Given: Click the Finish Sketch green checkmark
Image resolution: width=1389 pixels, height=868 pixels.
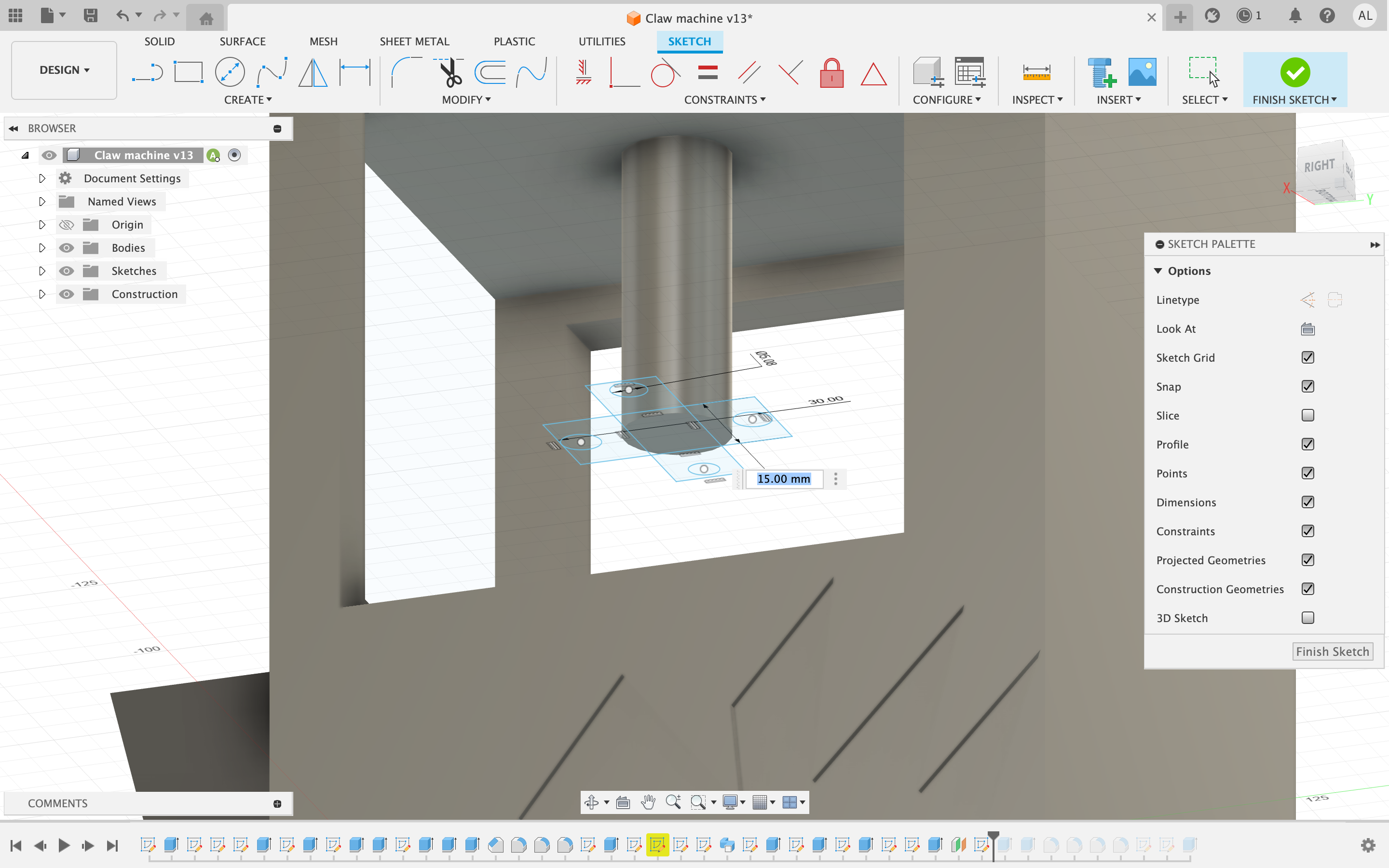Looking at the screenshot, I should tap(1294, 71).
